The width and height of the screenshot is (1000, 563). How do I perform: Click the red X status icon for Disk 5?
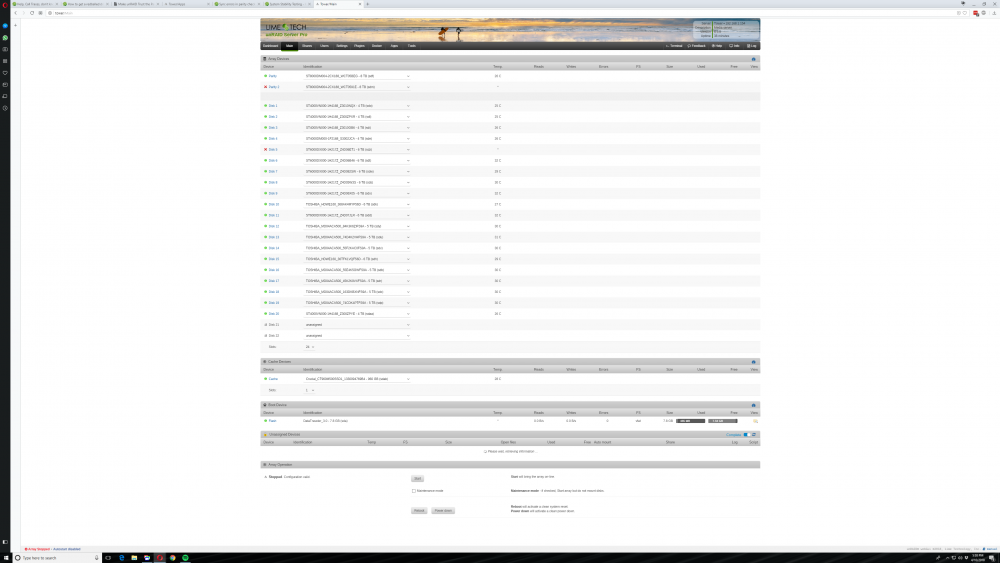265,149
